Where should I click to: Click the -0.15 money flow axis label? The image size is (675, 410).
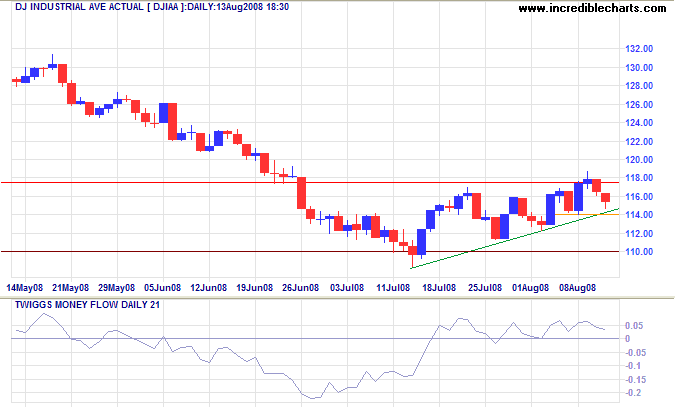pos(634,380)
